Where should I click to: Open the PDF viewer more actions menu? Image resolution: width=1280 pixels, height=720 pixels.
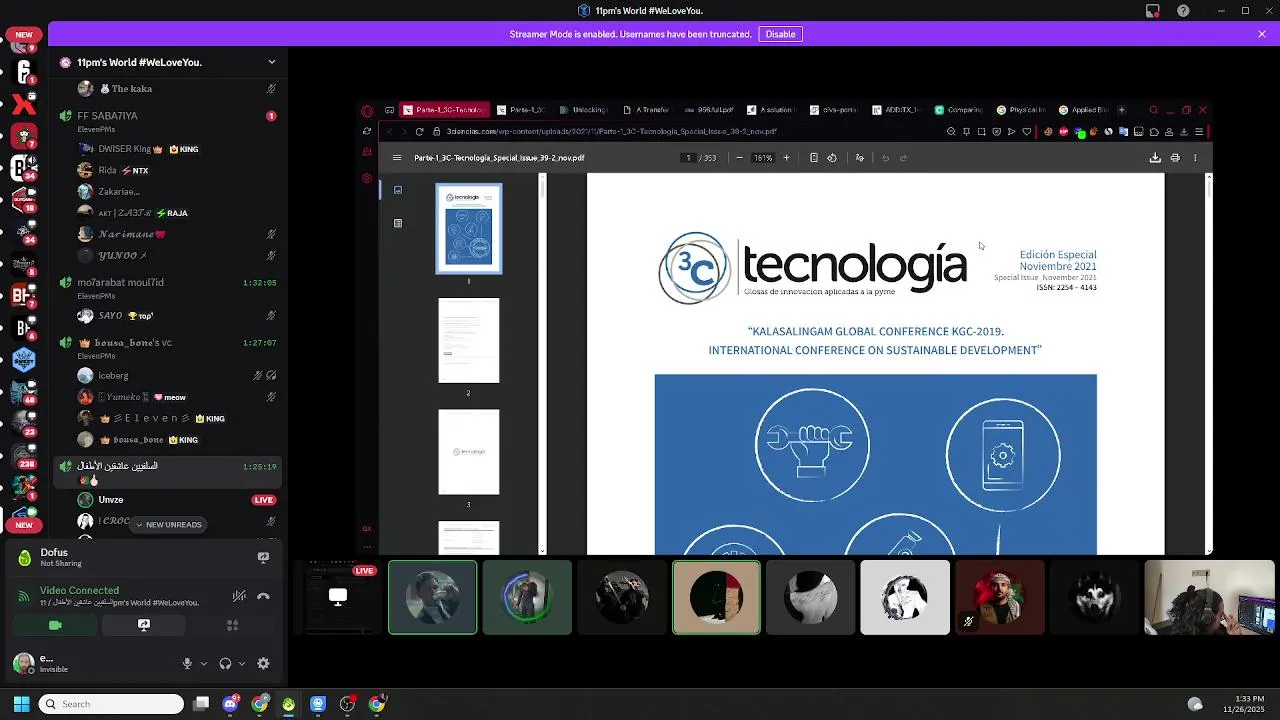(1194, 158)
